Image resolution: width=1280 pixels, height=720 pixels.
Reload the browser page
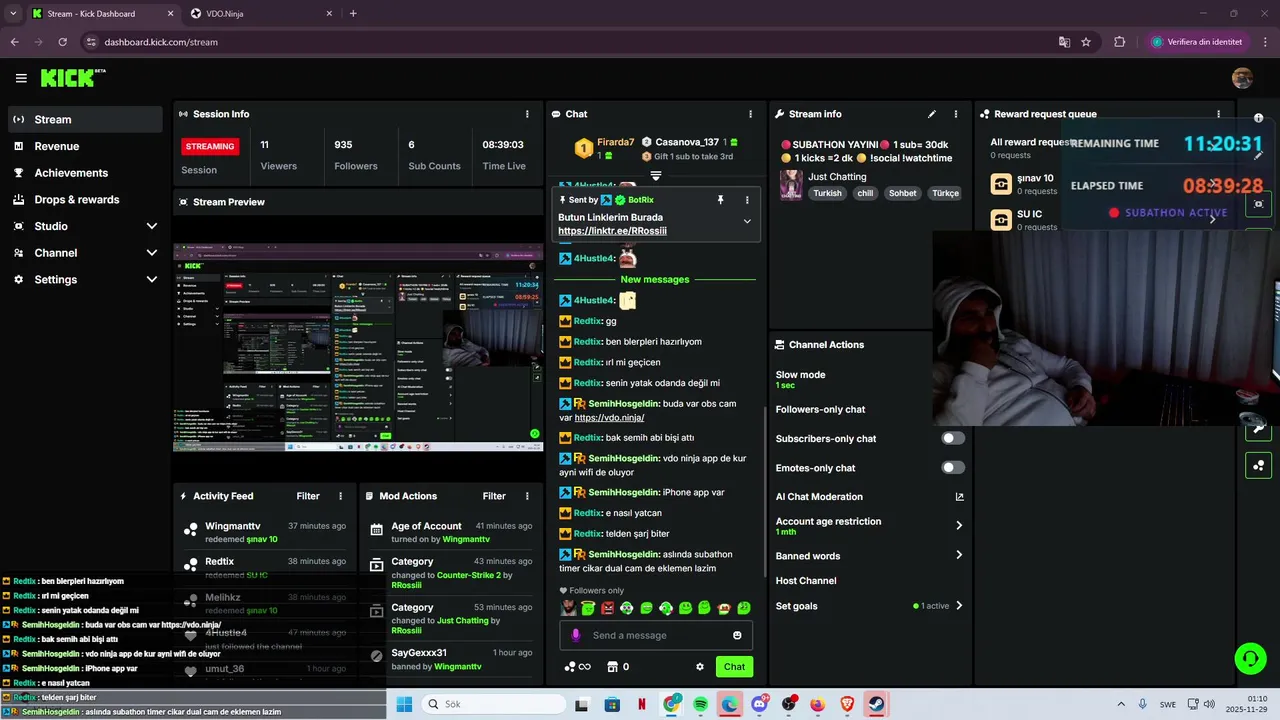click(62, 42)
